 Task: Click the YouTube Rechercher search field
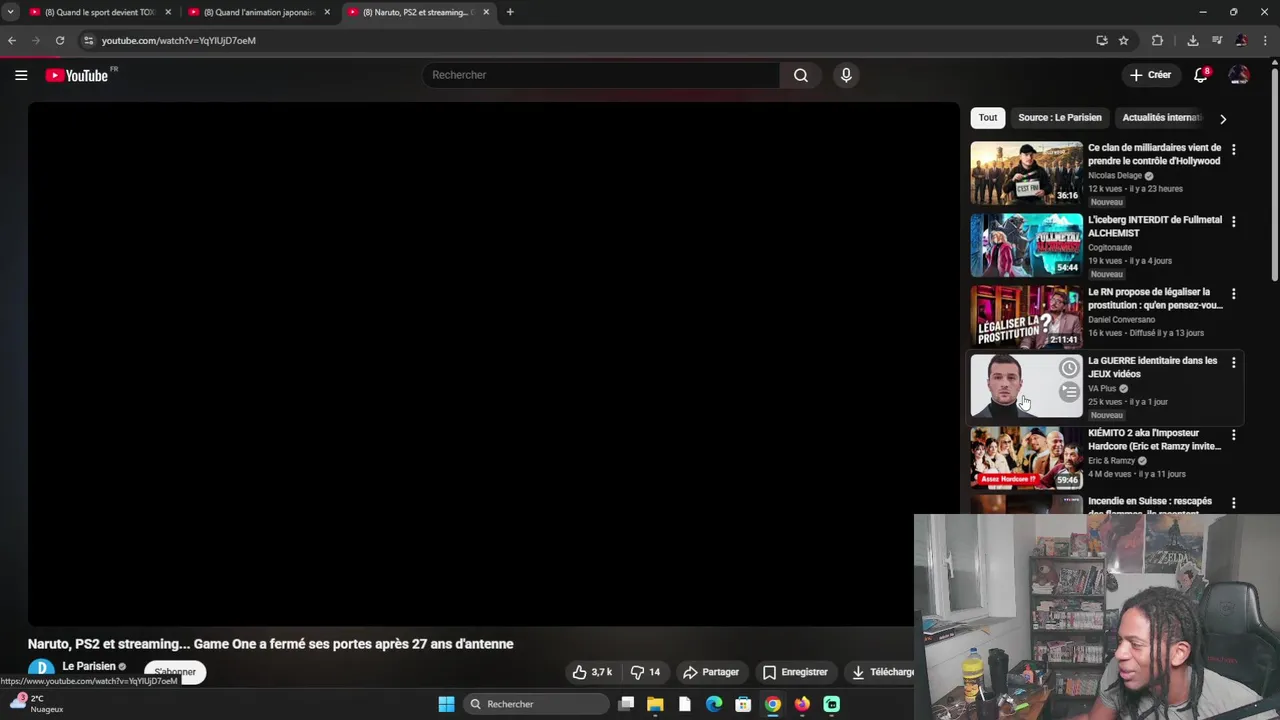click(x=602, y=75)
